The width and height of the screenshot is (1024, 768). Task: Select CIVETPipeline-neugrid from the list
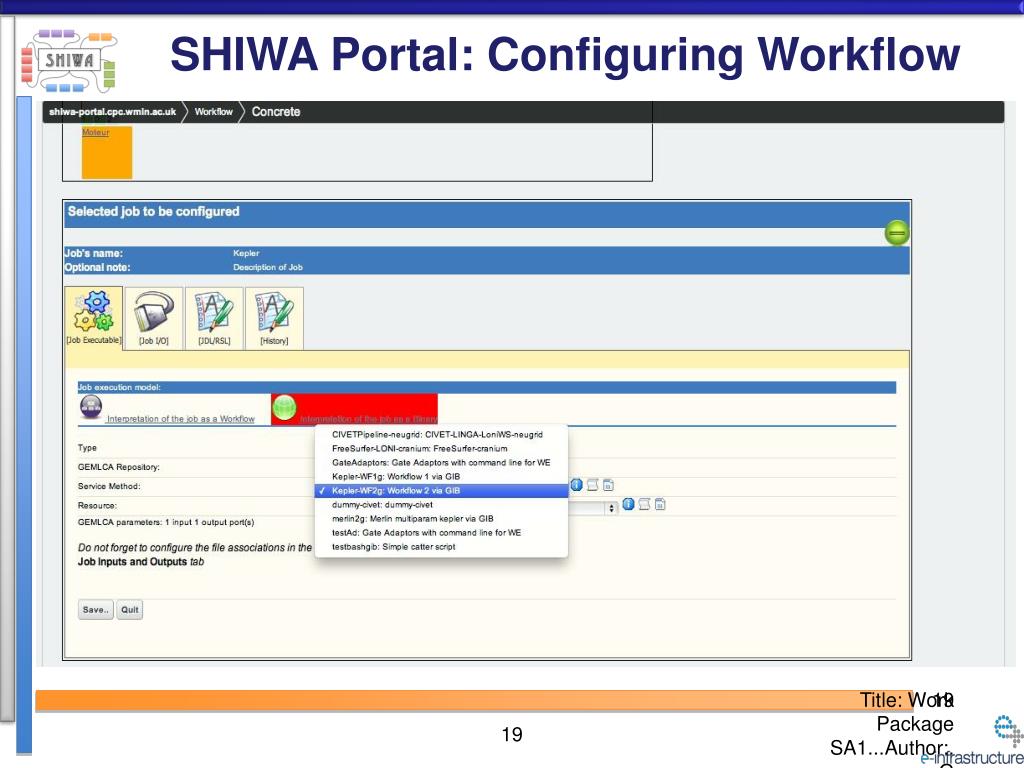click(x=441, y=434)
